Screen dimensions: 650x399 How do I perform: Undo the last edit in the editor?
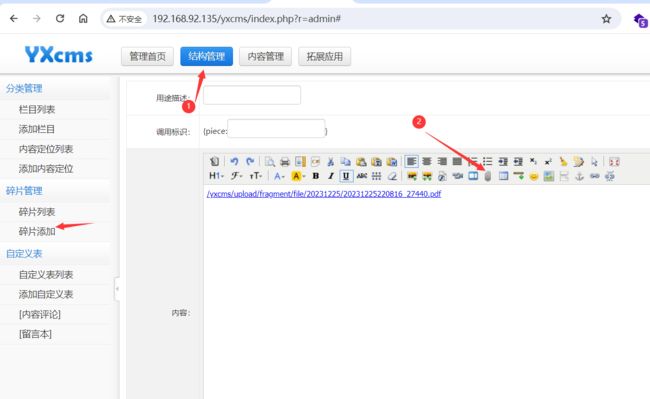pos(234,162)
